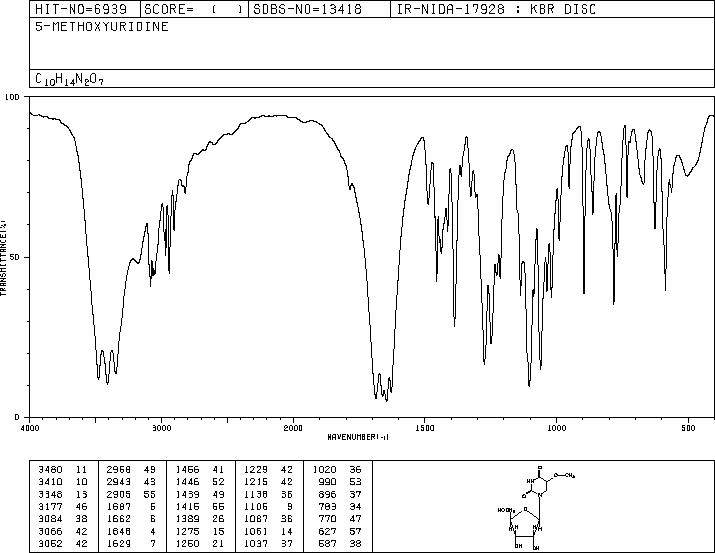Click the transmittance value 53 beside 990

tap(356, 482)
